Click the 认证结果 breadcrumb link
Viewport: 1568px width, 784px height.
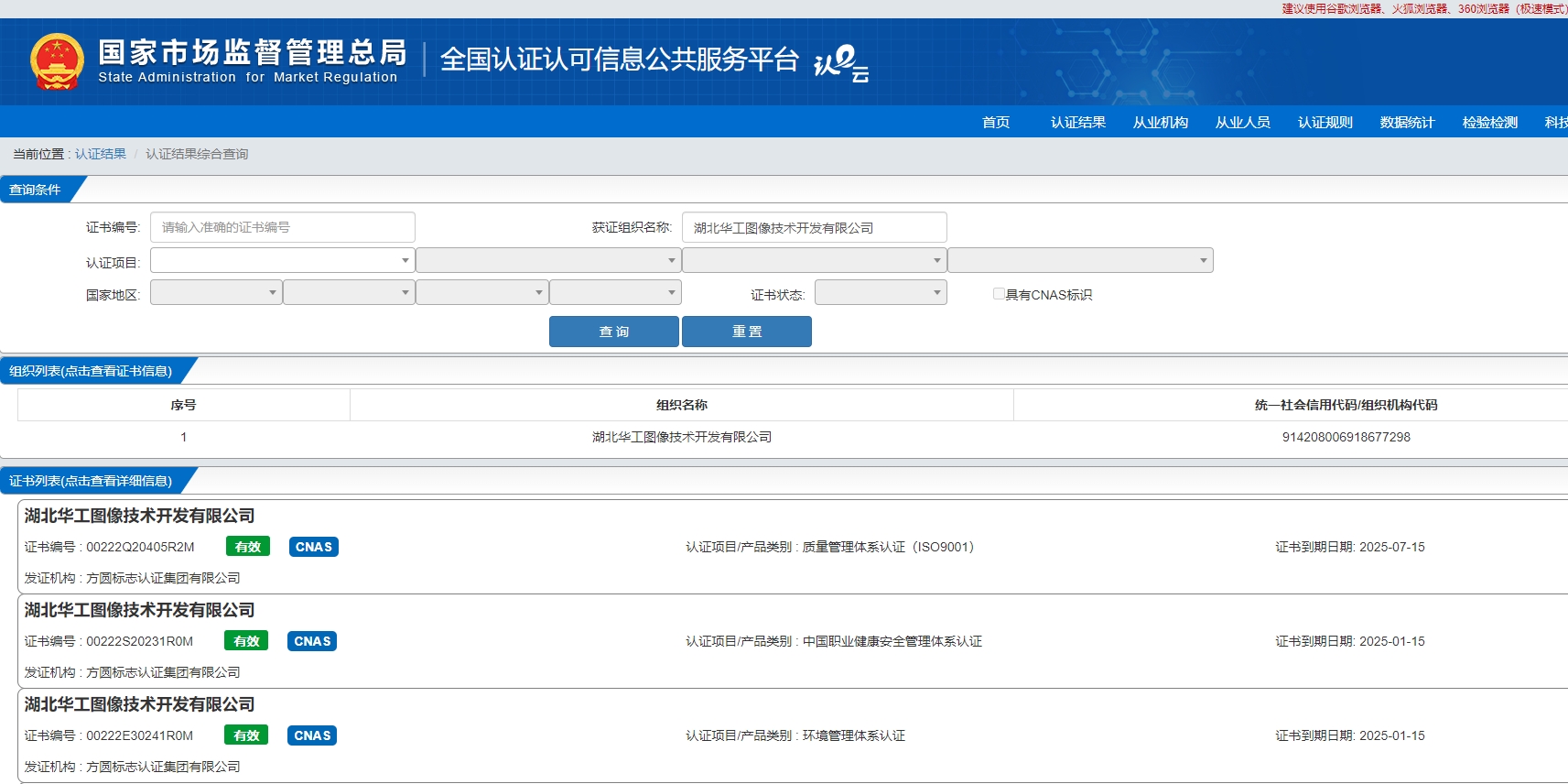(x=101, y=154)
